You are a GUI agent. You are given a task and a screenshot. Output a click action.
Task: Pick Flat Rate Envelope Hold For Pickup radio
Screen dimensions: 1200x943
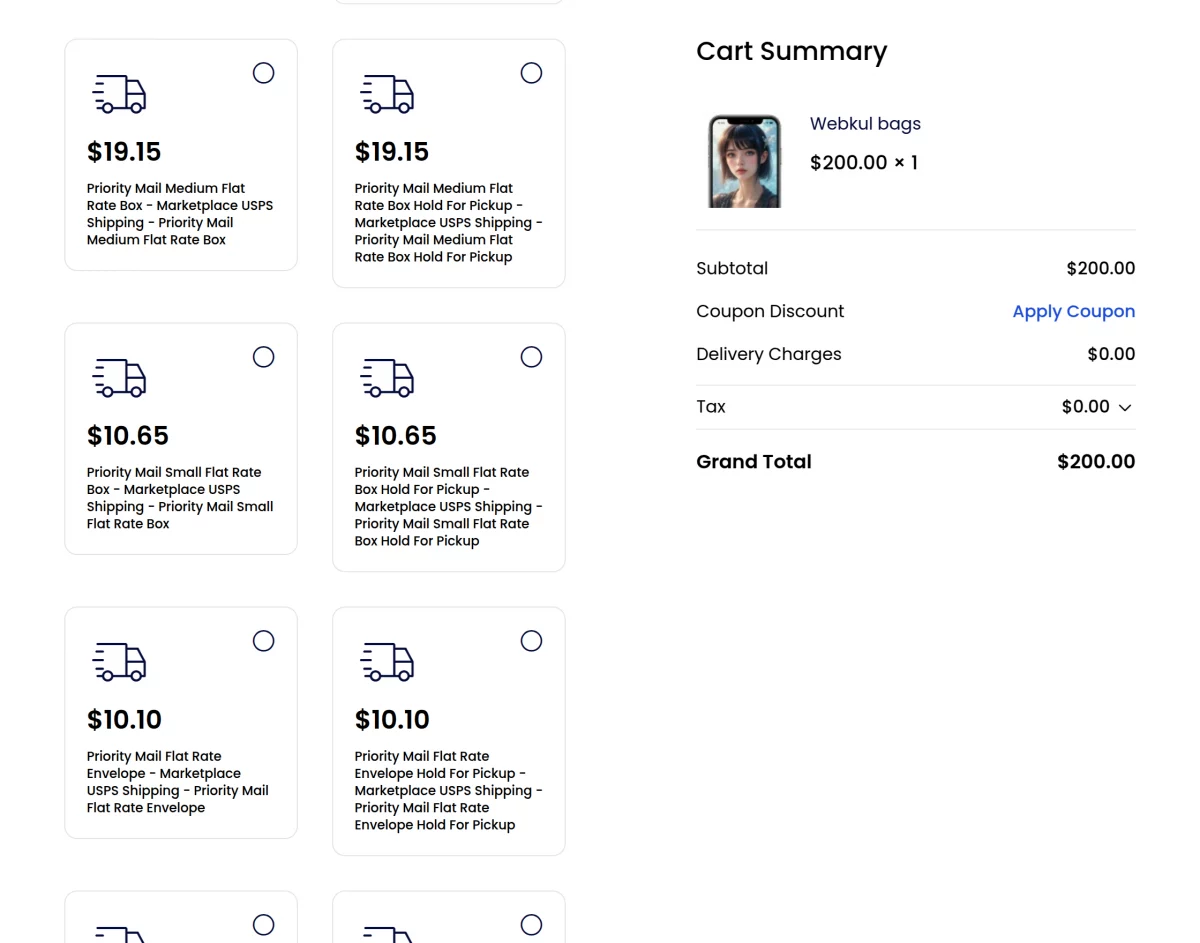[x=531, y=641]
